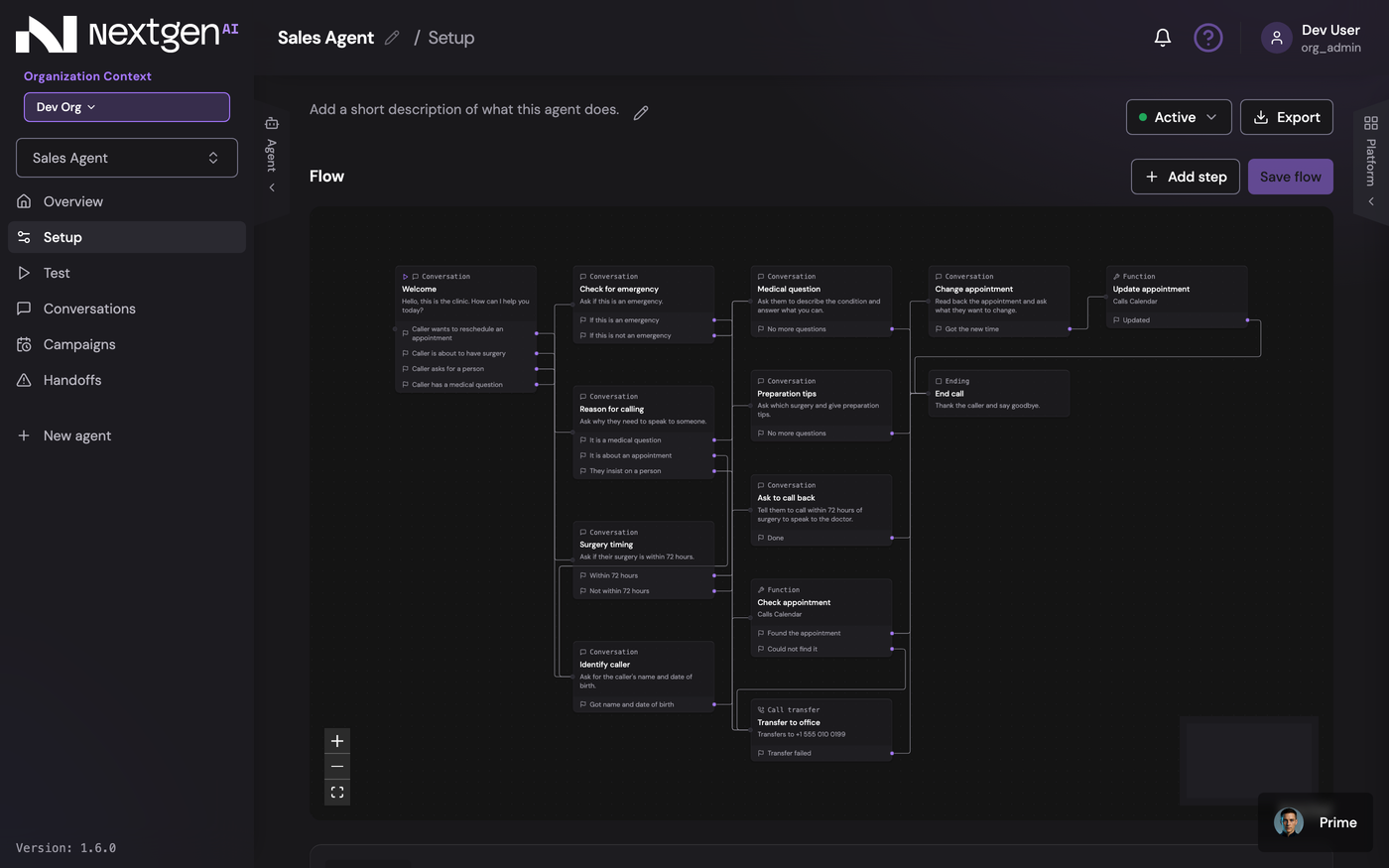Click the Save flow button
The height and width of the screenshot is (868, 1389).
coord(1291,177)
